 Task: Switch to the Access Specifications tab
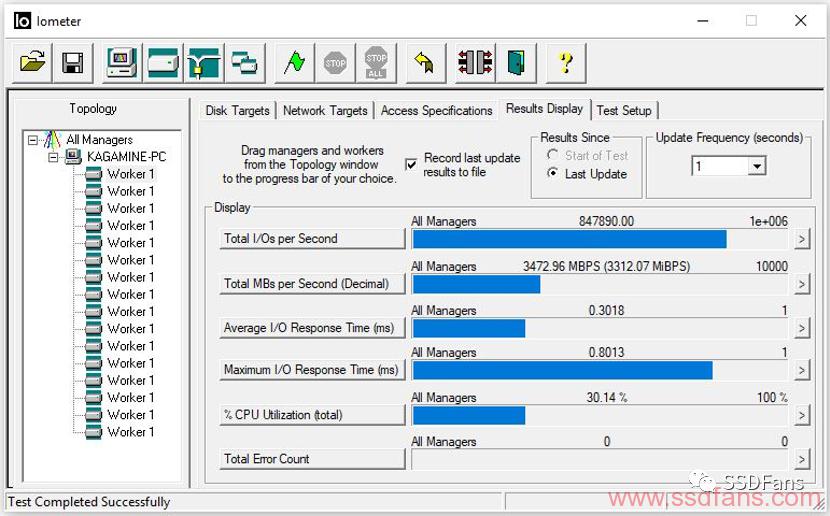[436, 111]
